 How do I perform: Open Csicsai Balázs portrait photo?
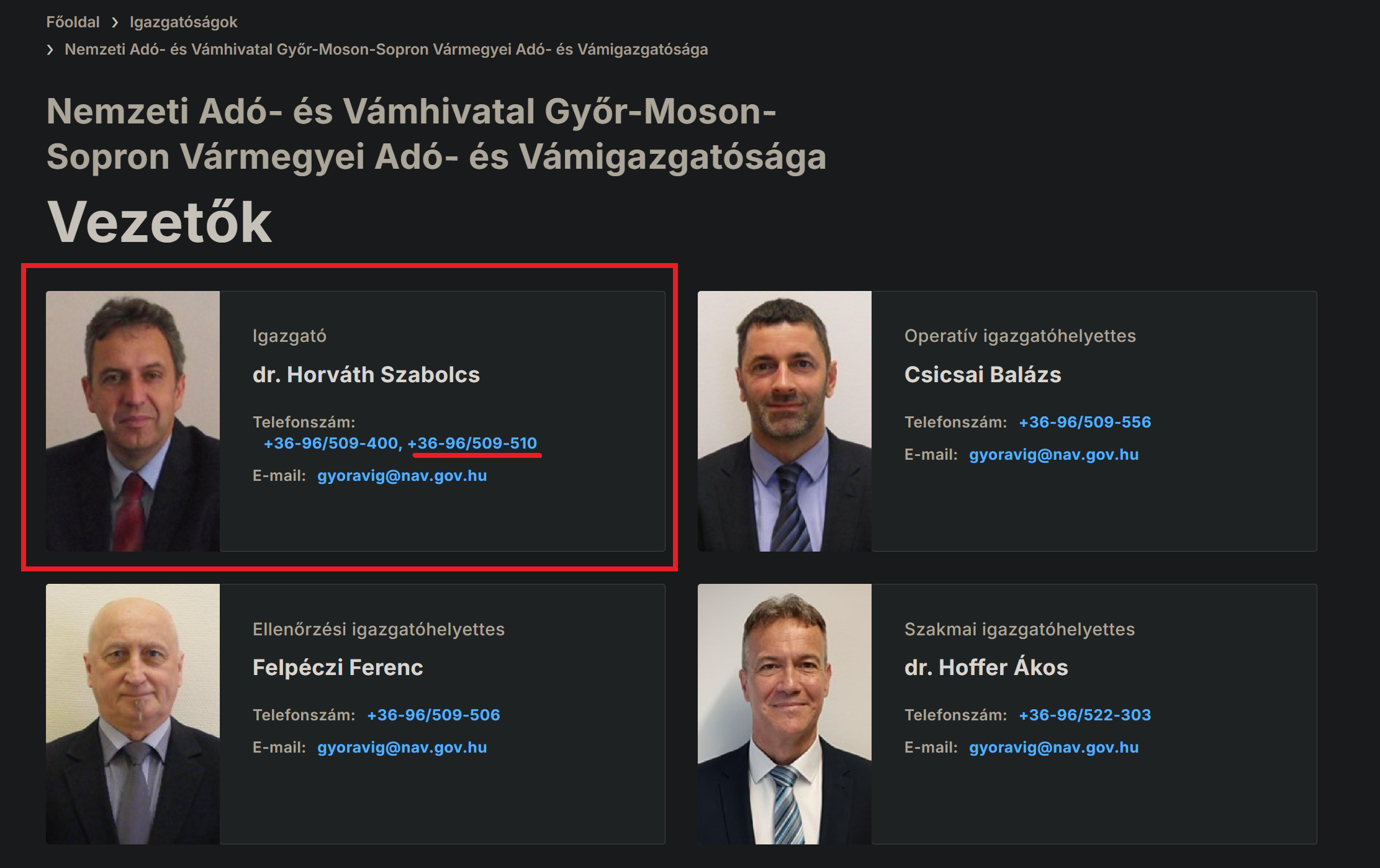(x=785, y=421)
